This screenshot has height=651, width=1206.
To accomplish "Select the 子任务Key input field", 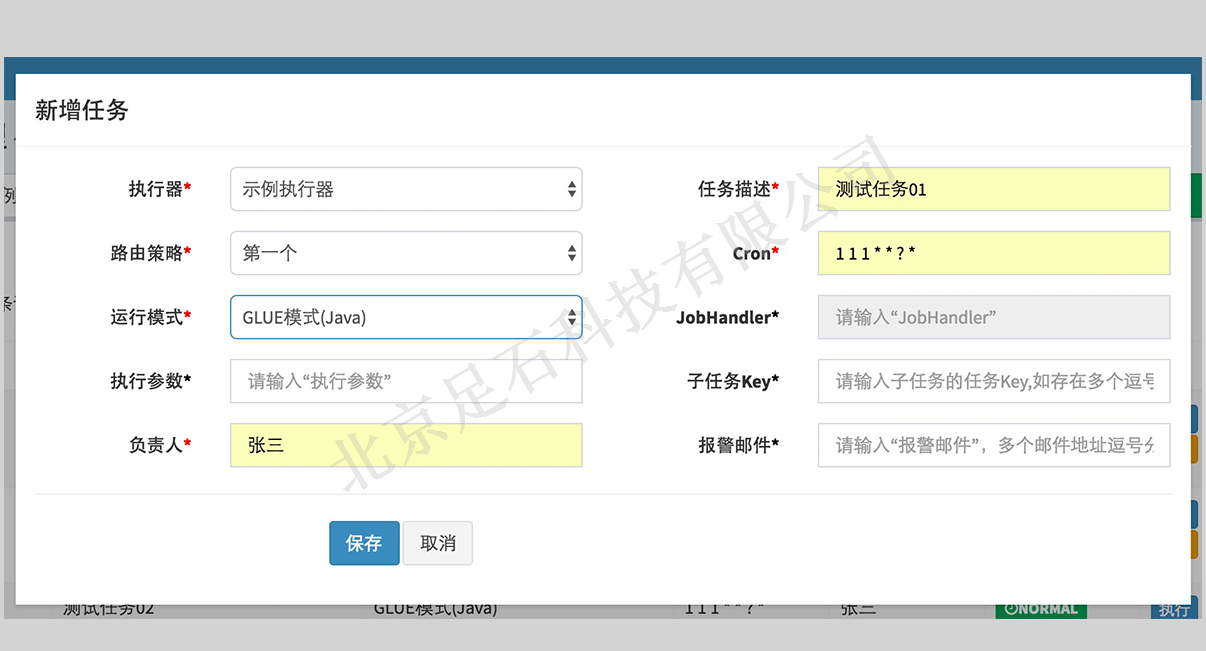I will click(x=993, y=381).
